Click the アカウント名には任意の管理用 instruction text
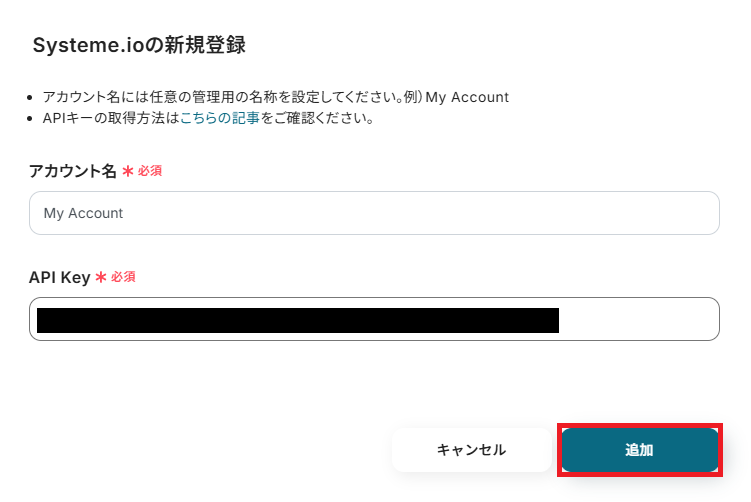This screenshot has width=751, height=502. pyautogui.click(x=150, y=97)
